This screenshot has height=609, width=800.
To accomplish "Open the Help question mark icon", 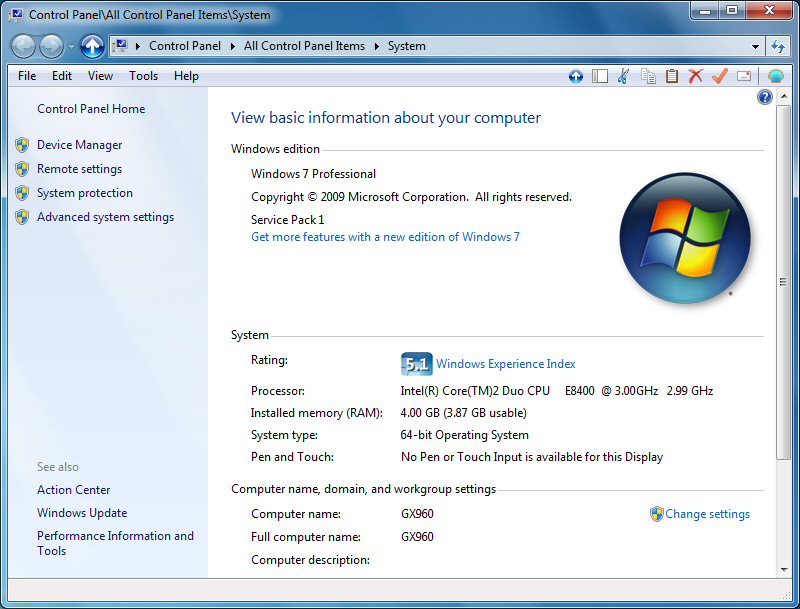I will (765, 97).
